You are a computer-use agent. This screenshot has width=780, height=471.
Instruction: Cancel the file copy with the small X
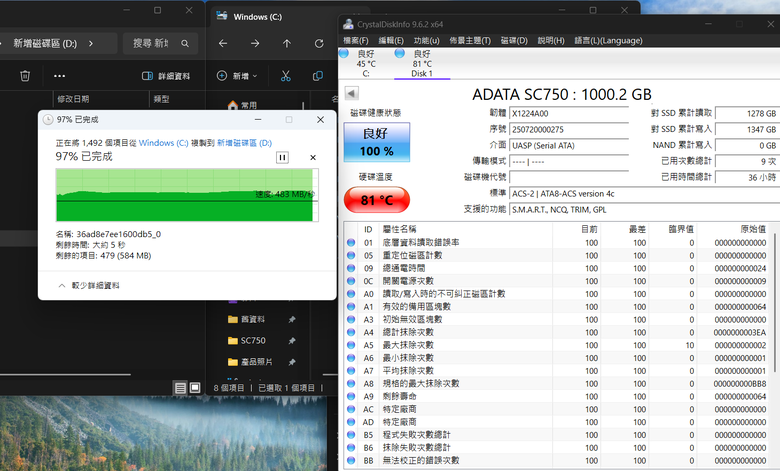(x=313, y=158)
